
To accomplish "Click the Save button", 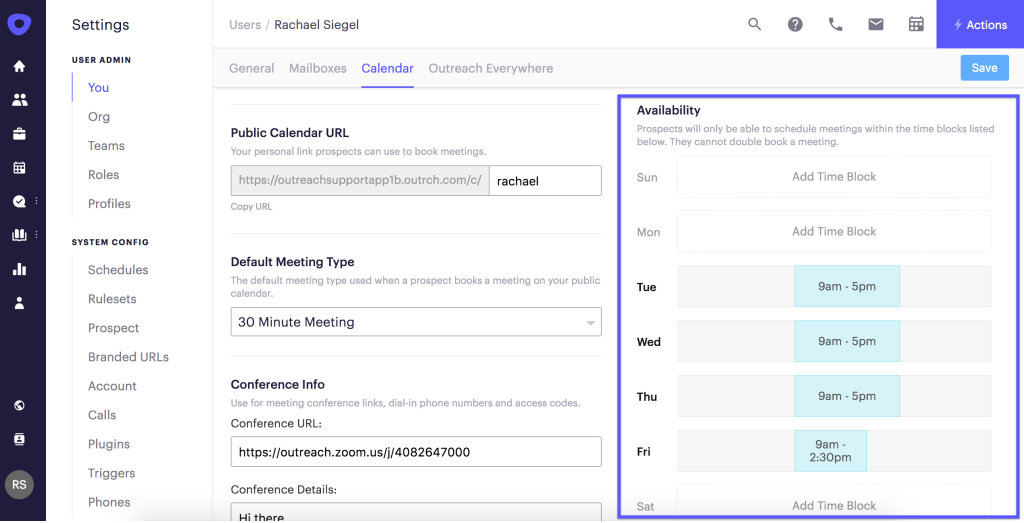I will (x=984, y=68).
